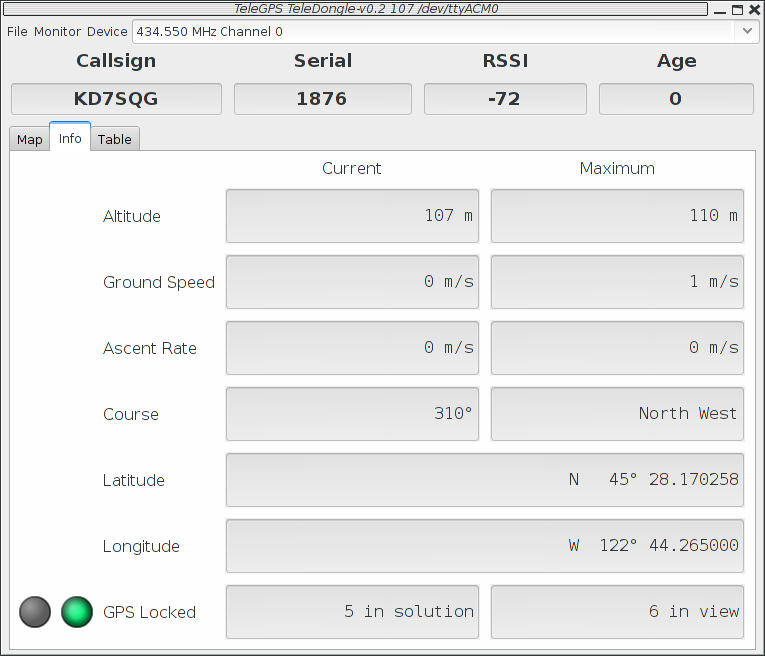The image size is (765, 656).
Task: Click the gray GPS status LED
Action: (35, 612)
